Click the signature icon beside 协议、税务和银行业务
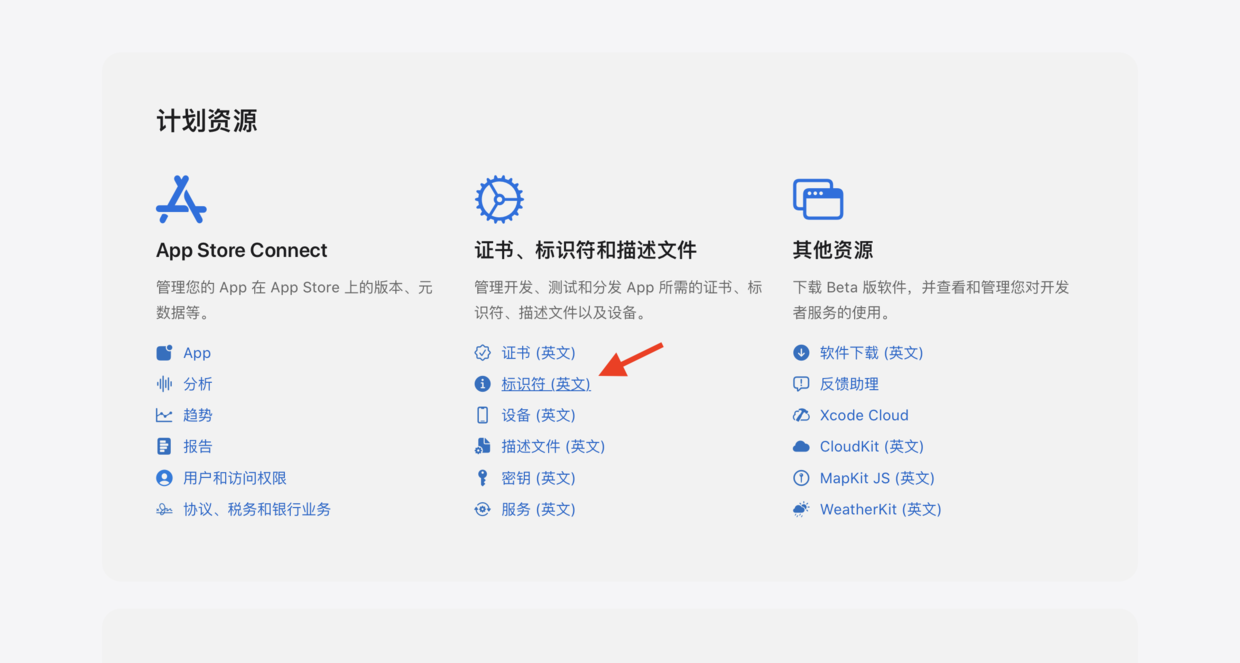1240x663 pixels. (164, 509)
